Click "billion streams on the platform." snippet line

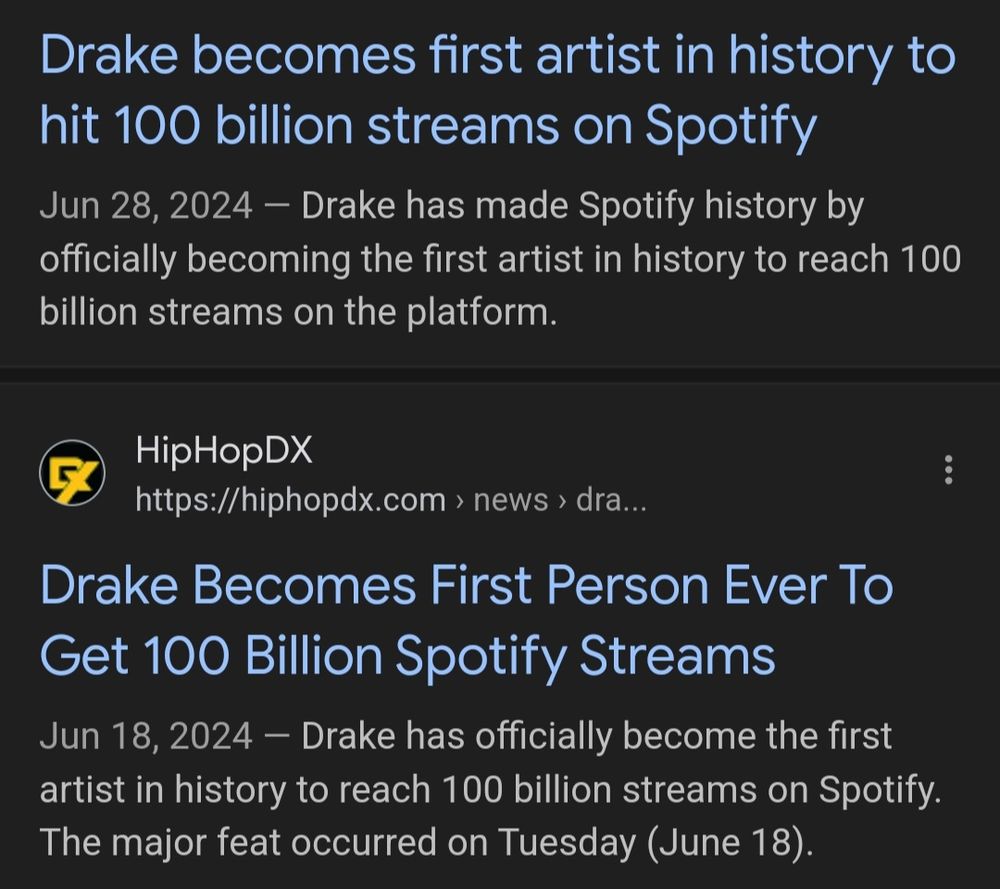click(x=298, y=312)
